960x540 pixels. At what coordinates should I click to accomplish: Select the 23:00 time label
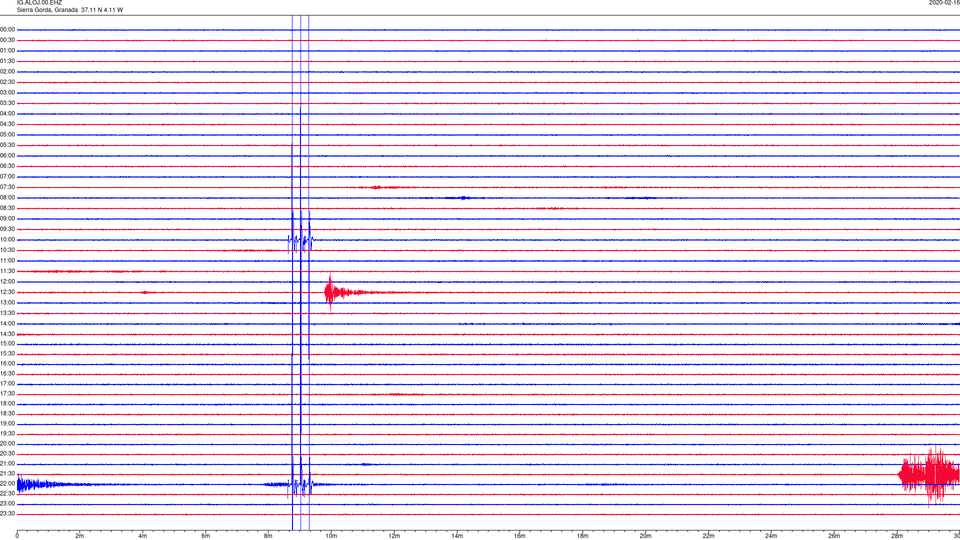[x=7, y=503]
